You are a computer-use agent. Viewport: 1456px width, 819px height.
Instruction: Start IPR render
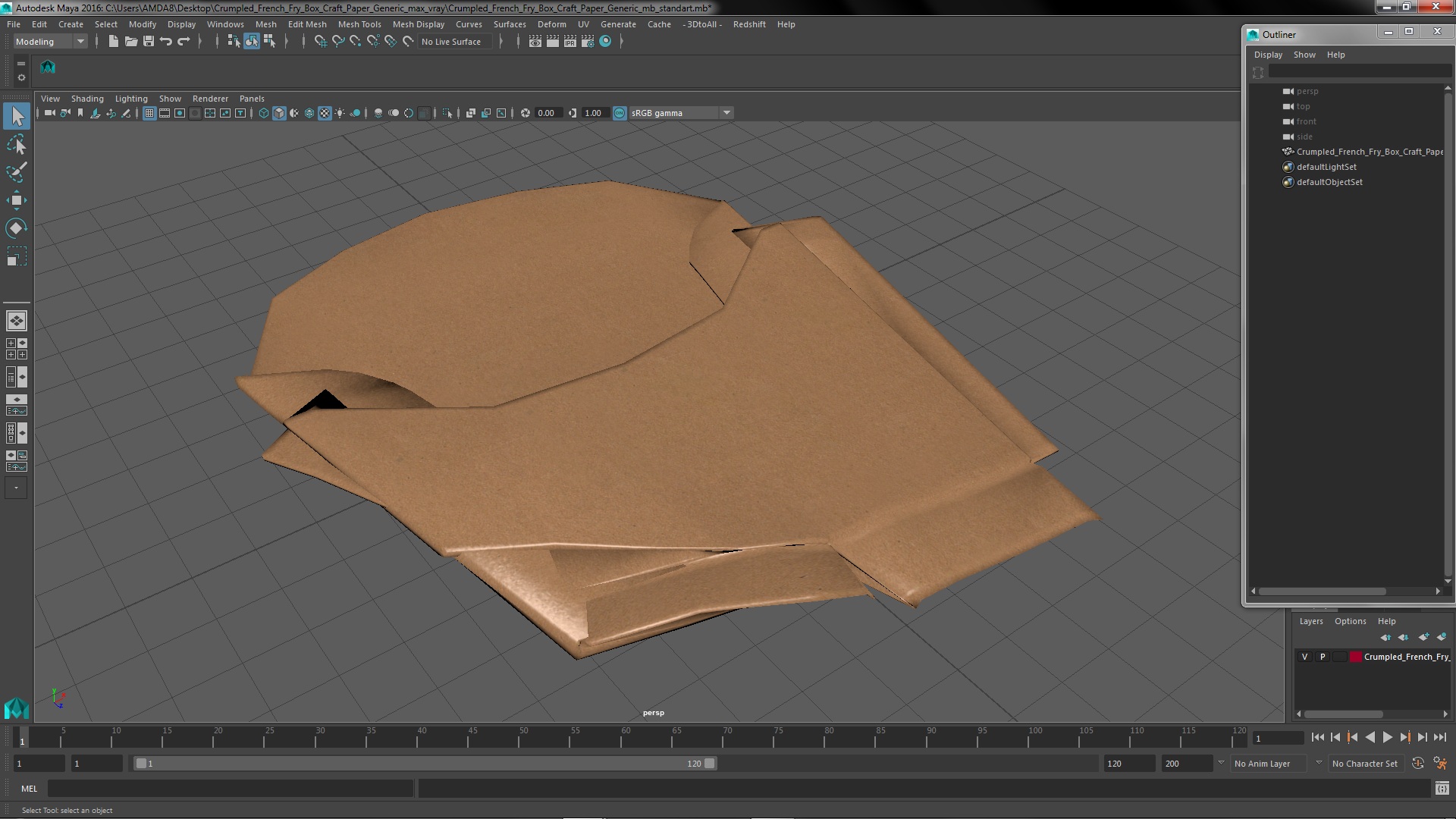pos(570,42)
